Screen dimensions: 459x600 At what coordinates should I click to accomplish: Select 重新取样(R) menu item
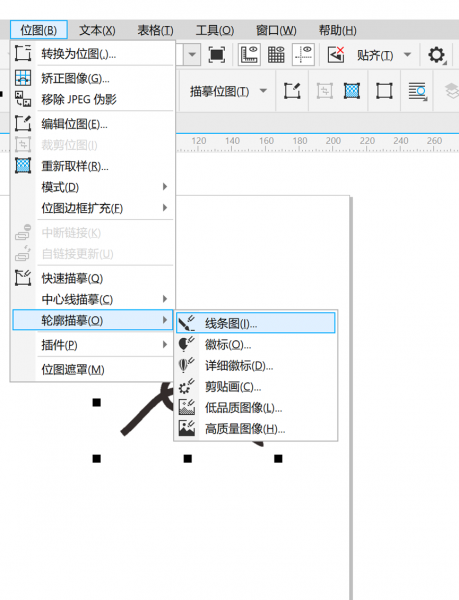coord(93,166)
